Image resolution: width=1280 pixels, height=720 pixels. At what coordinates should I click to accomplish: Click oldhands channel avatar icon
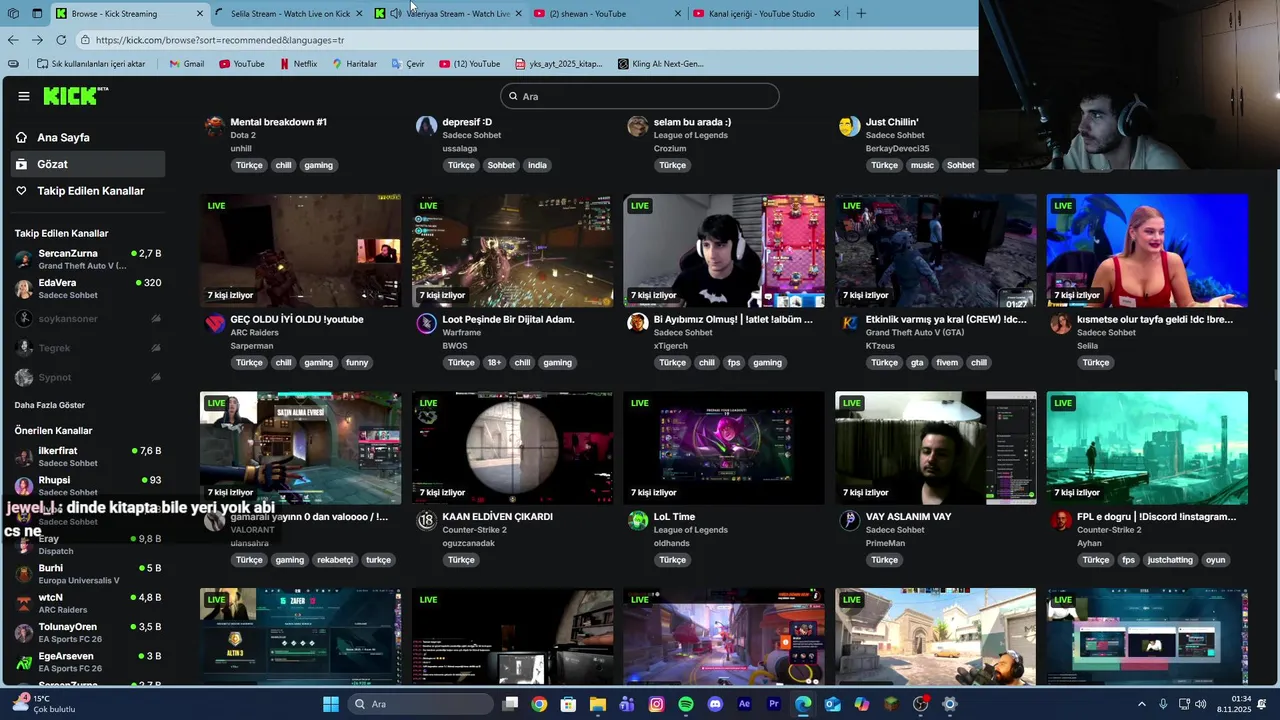(638, 520)
